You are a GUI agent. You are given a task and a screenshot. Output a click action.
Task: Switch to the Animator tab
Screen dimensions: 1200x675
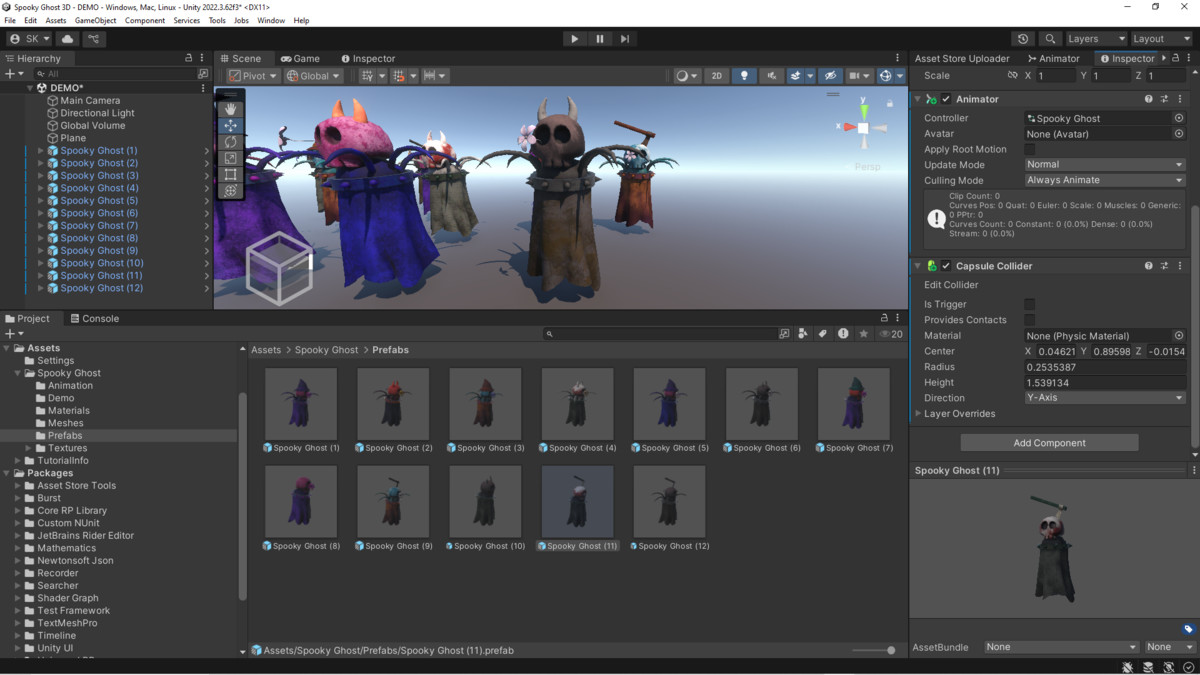[x=1053, y=58]
